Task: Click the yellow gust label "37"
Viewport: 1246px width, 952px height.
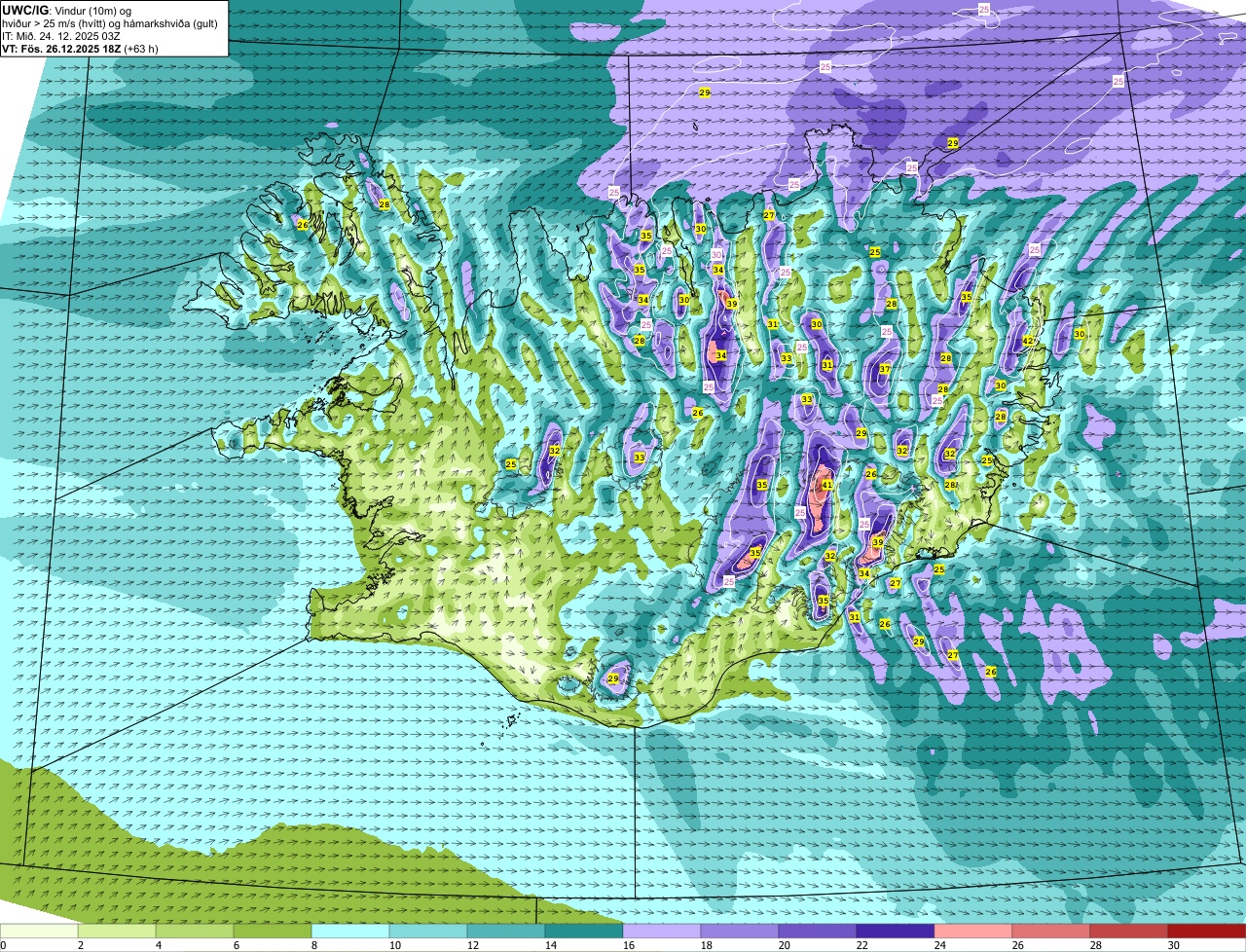Action: tap(885, 370)
